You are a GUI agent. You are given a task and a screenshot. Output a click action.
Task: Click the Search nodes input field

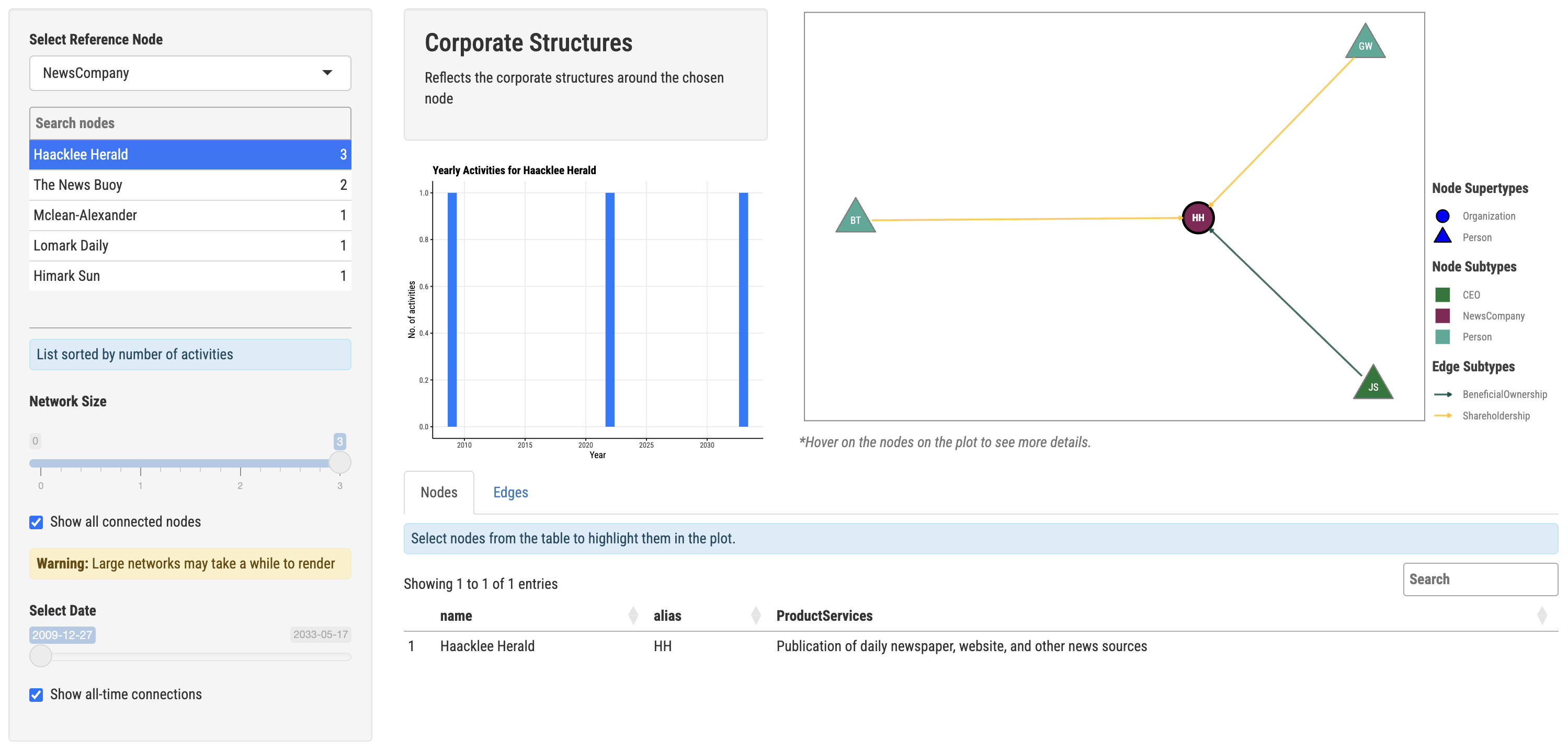click(190, 123)
